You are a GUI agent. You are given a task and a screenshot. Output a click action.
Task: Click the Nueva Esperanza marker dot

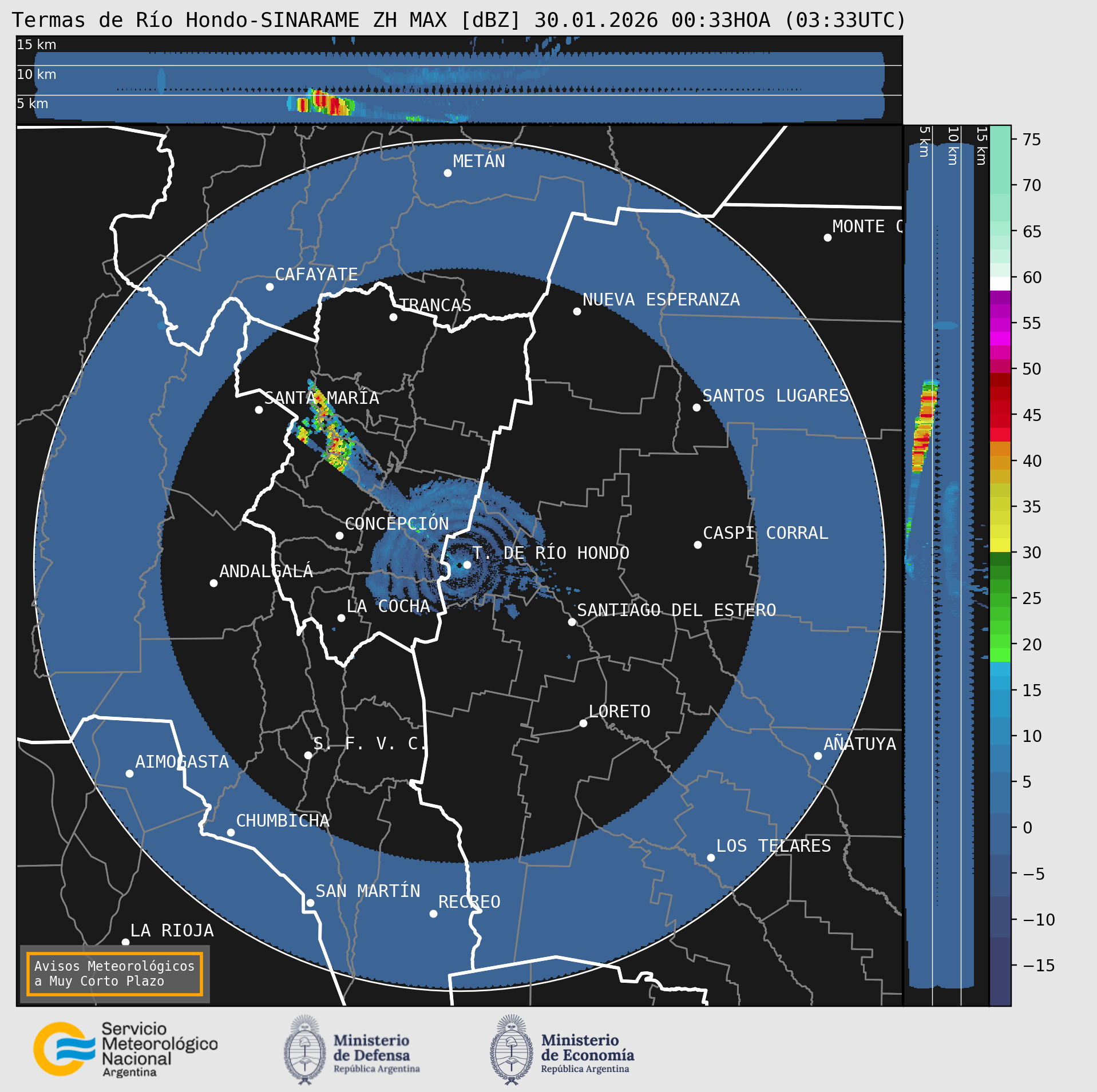[577, 311]
